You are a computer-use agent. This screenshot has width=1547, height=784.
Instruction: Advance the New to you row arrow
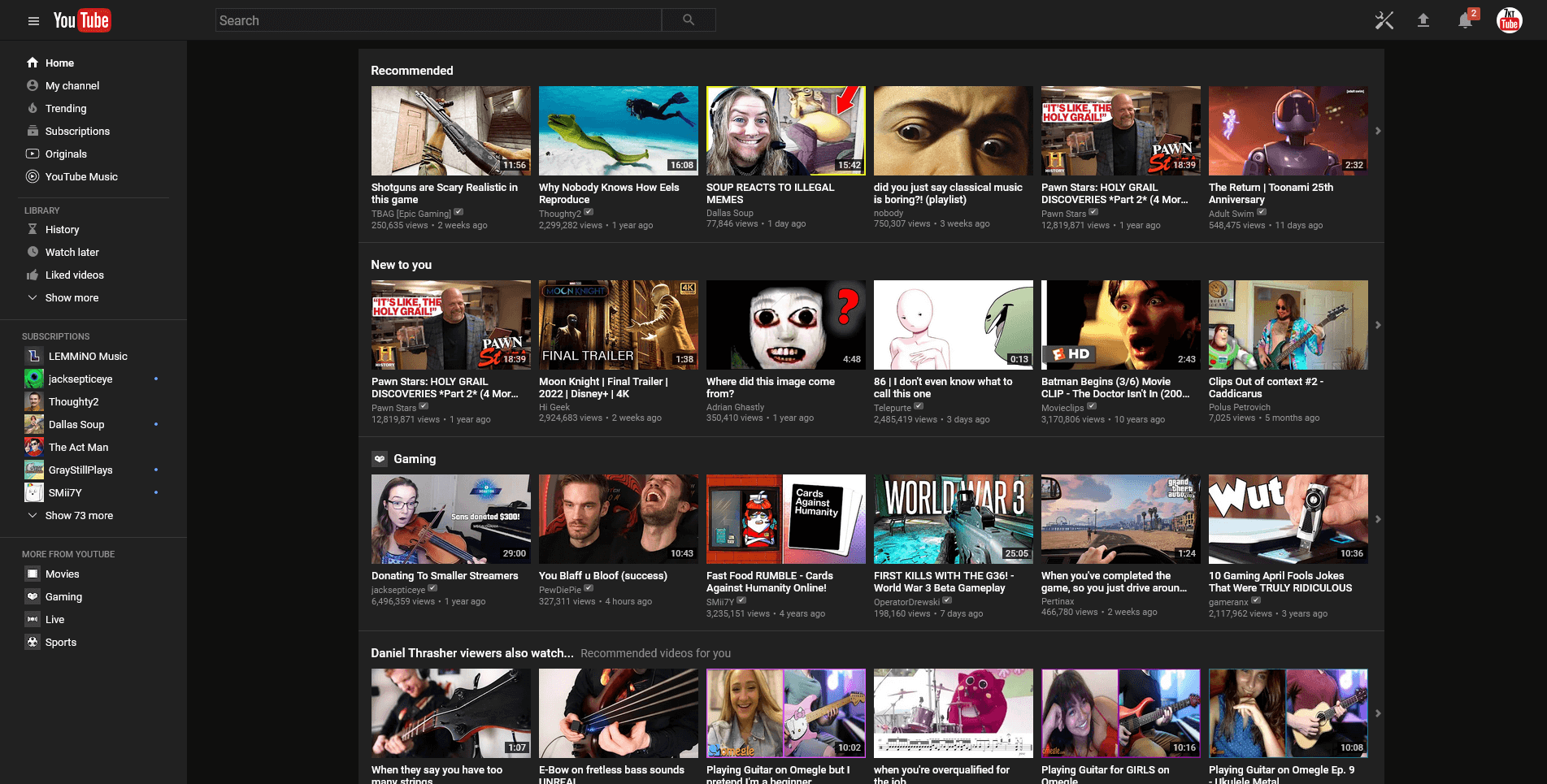(1378, 325)
